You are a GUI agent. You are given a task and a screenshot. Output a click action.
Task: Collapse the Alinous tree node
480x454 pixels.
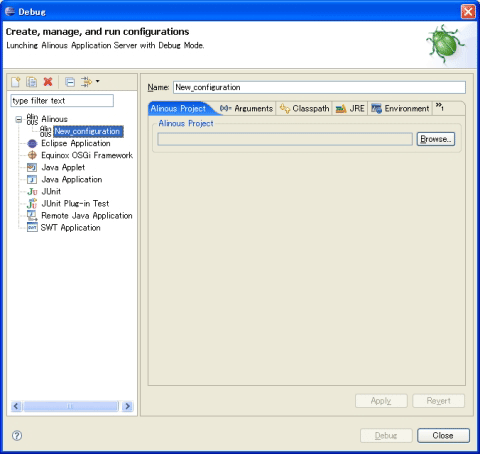point(19,119)
